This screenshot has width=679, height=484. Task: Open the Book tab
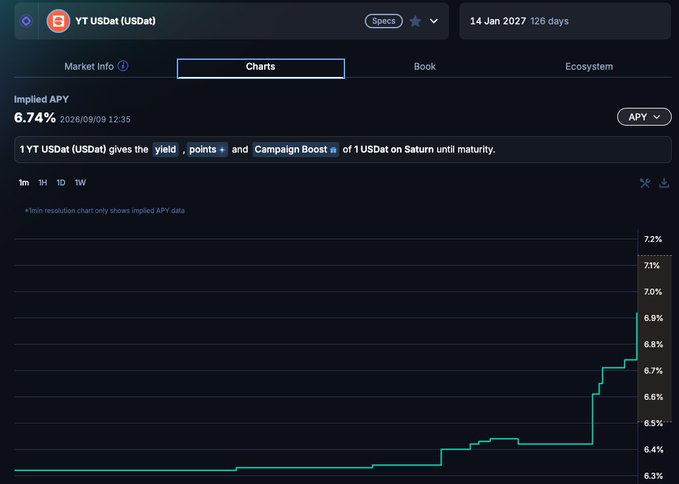425,67
